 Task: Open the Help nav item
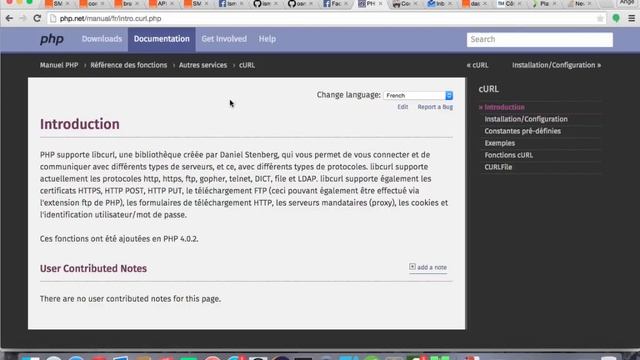267,39
